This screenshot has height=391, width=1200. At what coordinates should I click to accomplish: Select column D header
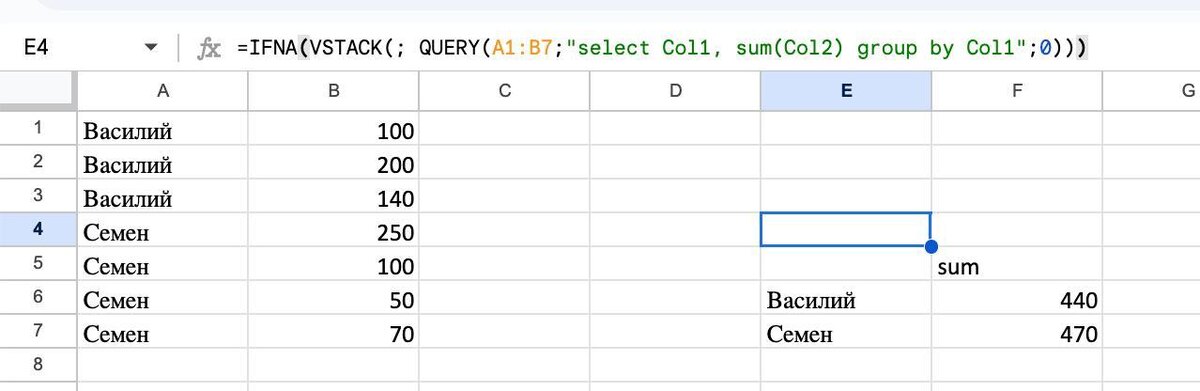675,90
